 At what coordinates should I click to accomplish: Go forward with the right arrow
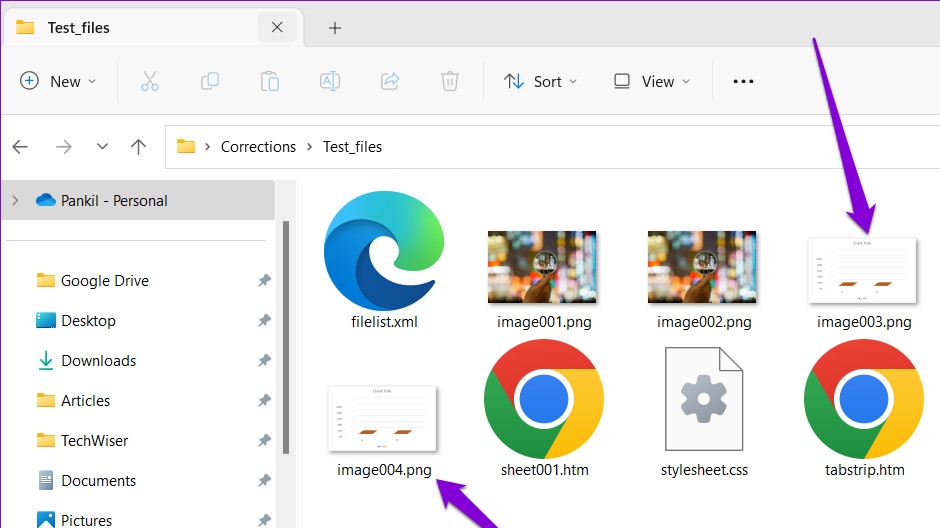click(64, 147)
